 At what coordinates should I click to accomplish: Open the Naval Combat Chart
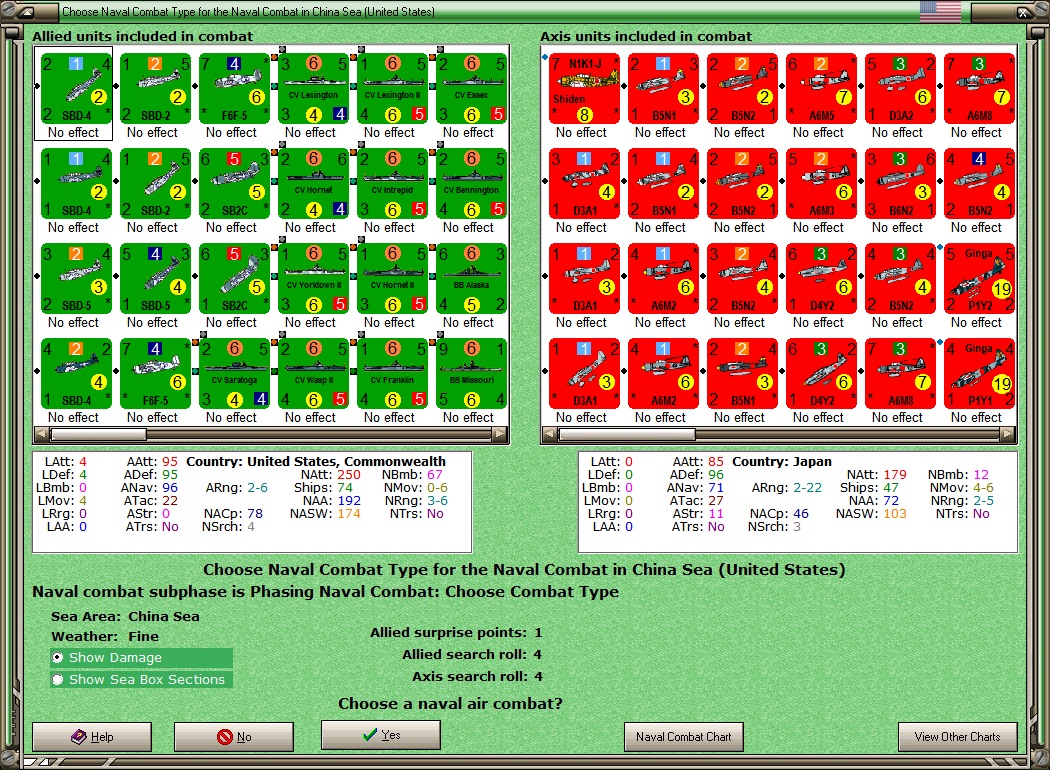(x=684, y=737)
